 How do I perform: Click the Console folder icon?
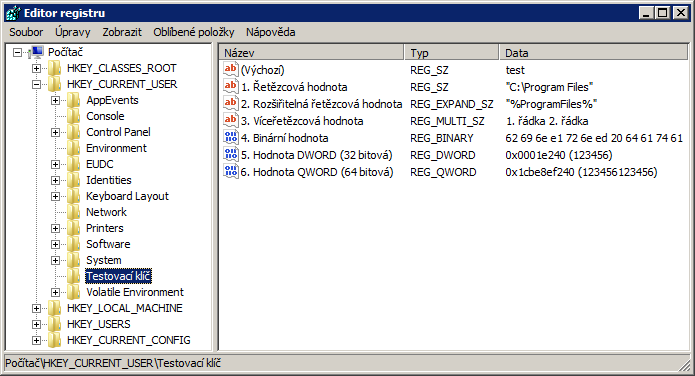tap(74, 116)
